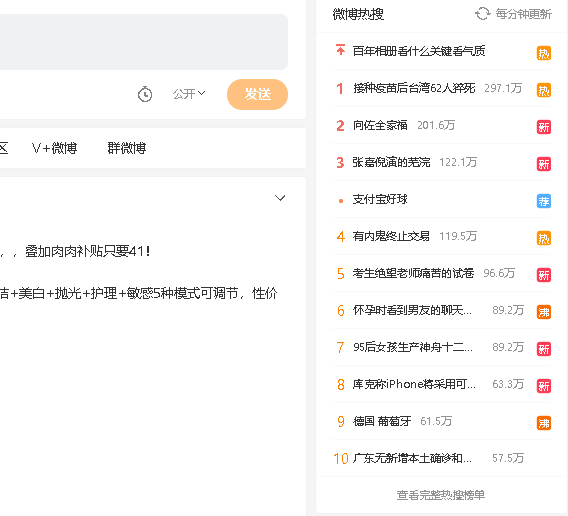Click the 新 badge beside 向佐全家福
The width and height of the screenshot is (568, 516).
[544, 127]
